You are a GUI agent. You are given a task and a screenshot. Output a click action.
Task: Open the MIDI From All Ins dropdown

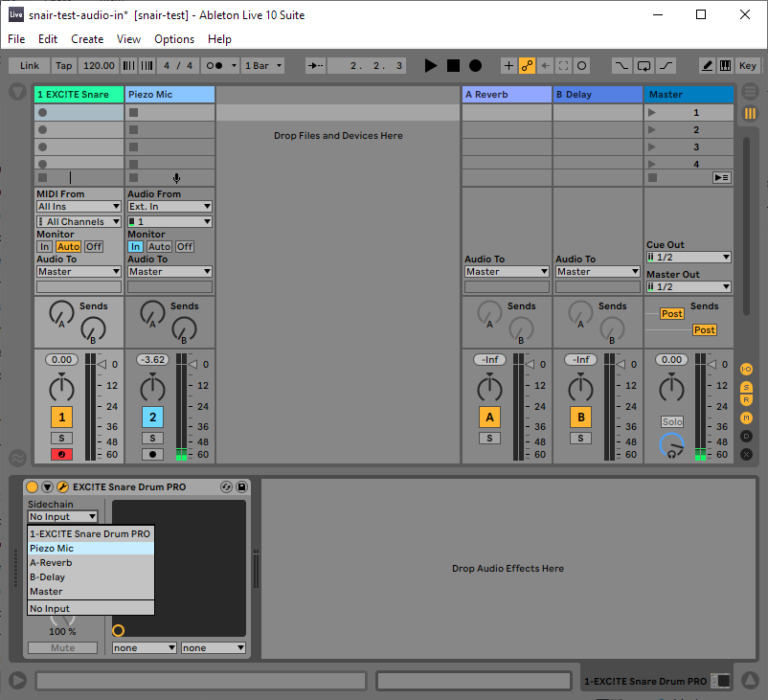[x=78, y=207]
